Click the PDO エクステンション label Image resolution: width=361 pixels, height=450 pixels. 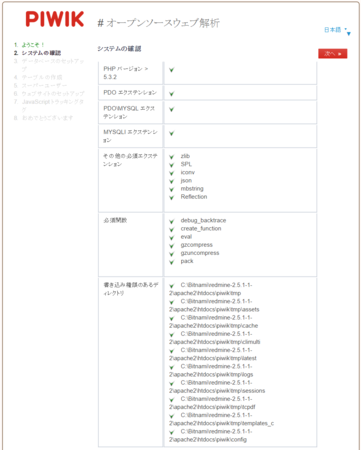(x=130, y=93)
